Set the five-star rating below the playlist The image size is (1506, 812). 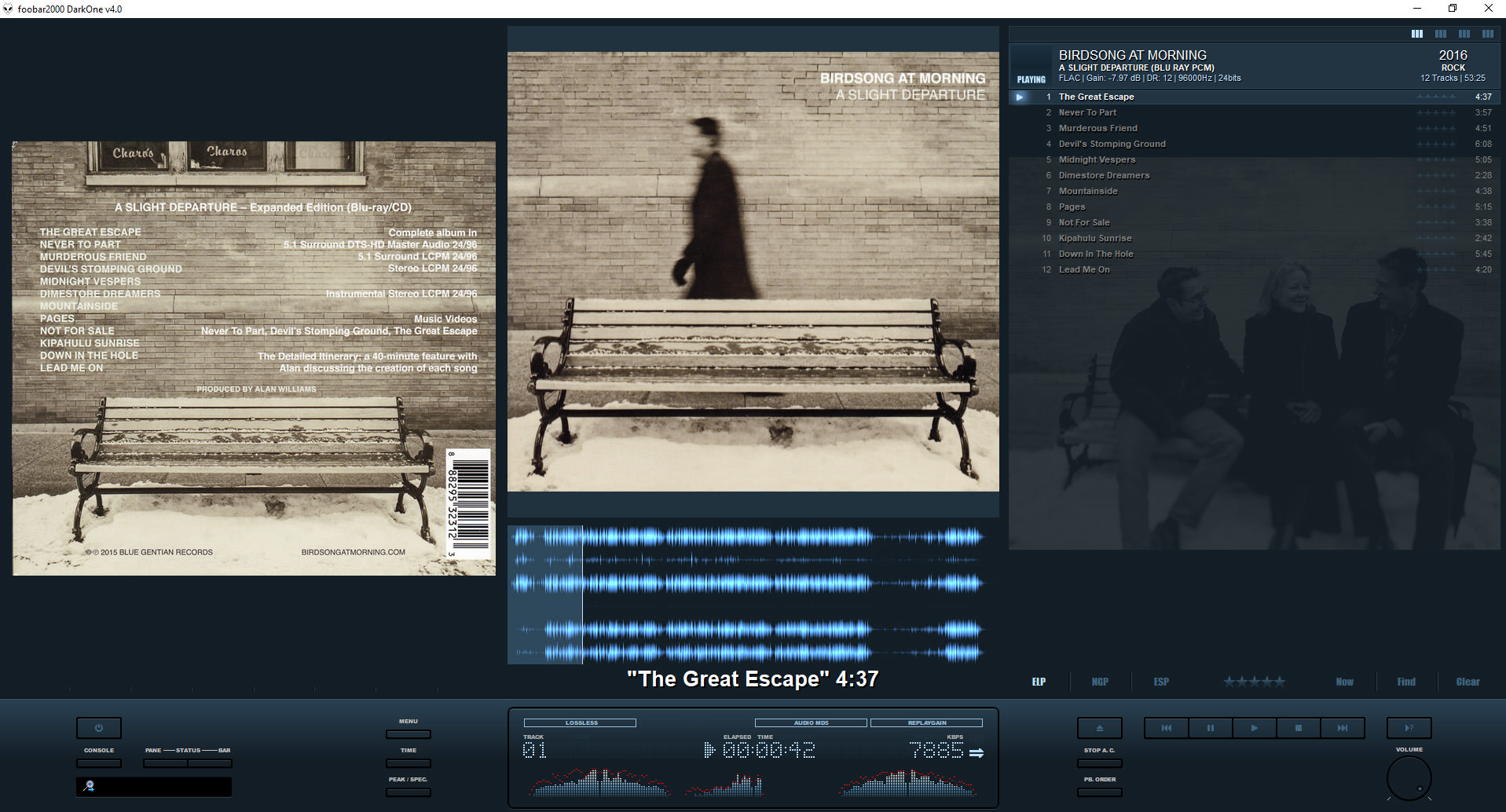tap(1254, 682)
